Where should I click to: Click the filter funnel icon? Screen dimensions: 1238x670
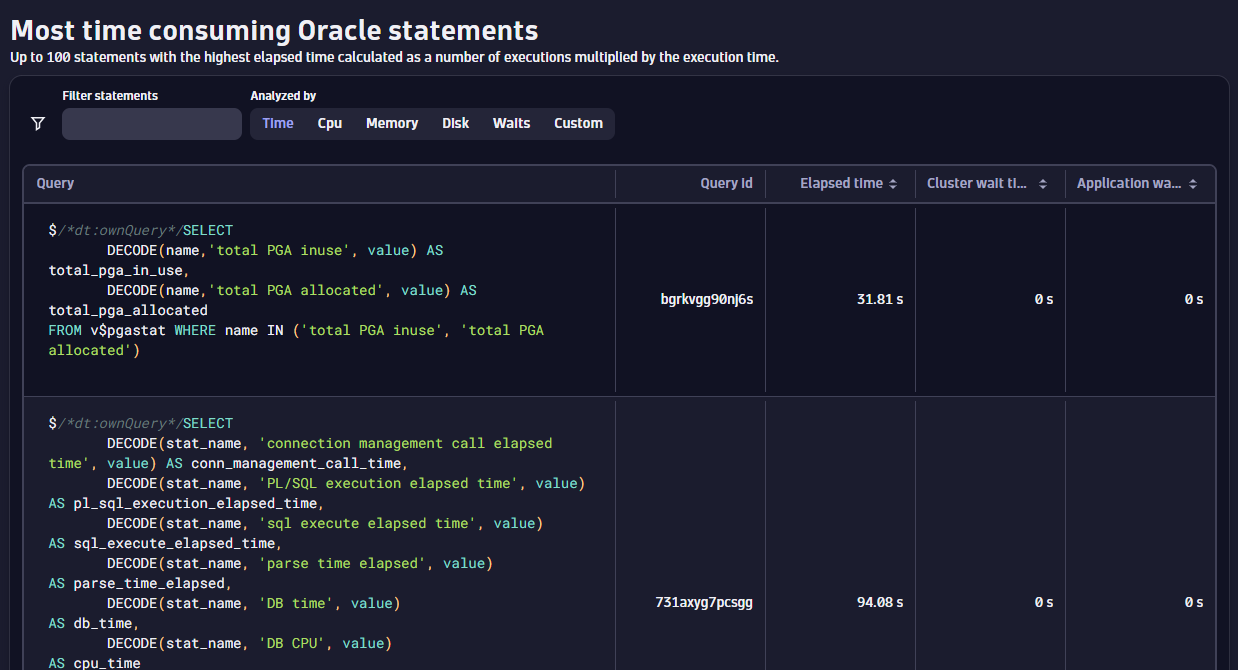(38, 124)
